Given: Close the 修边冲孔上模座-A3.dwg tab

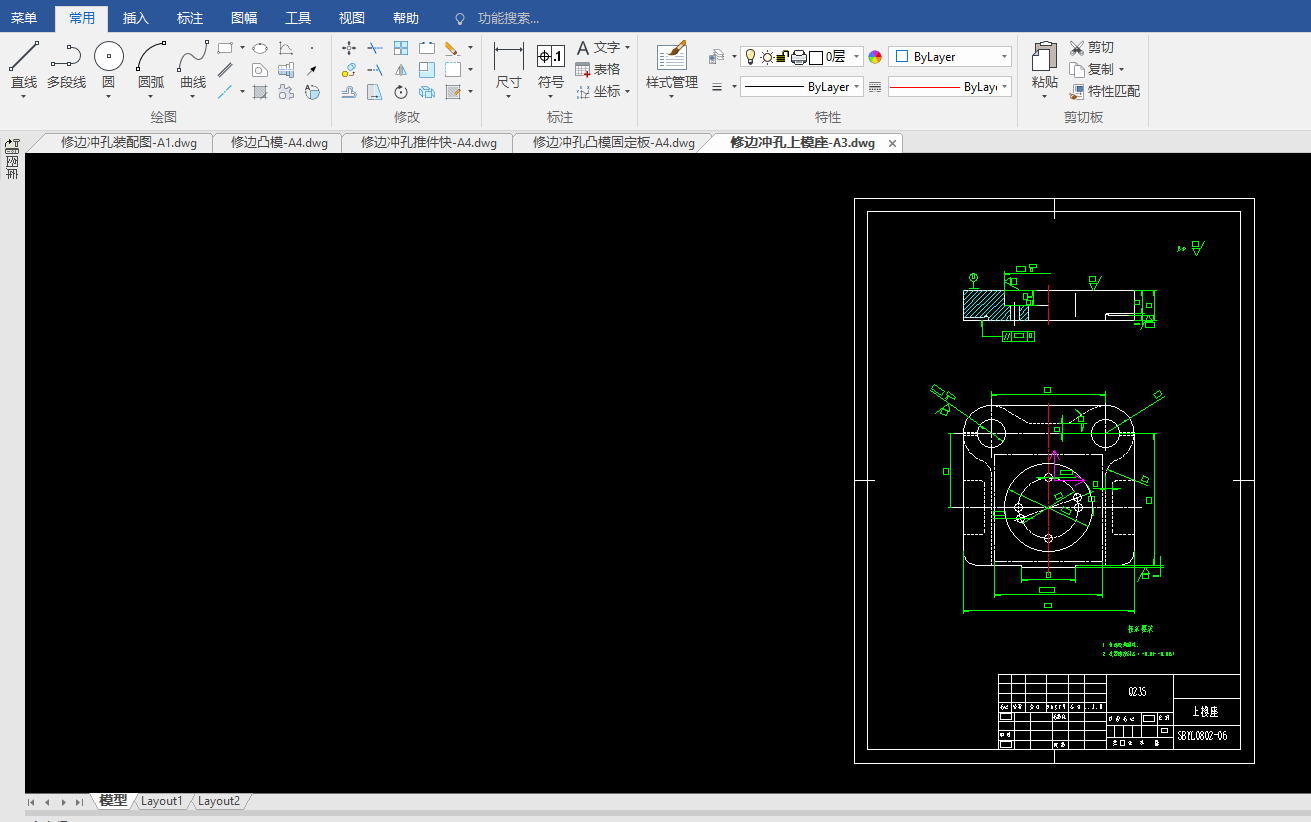Looking at the screenshot, I should [892, 143].
